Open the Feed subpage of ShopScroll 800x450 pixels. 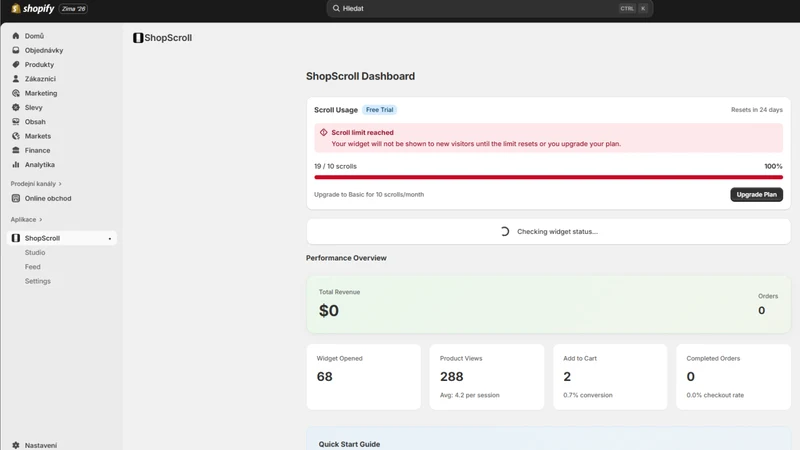[33, 266]
